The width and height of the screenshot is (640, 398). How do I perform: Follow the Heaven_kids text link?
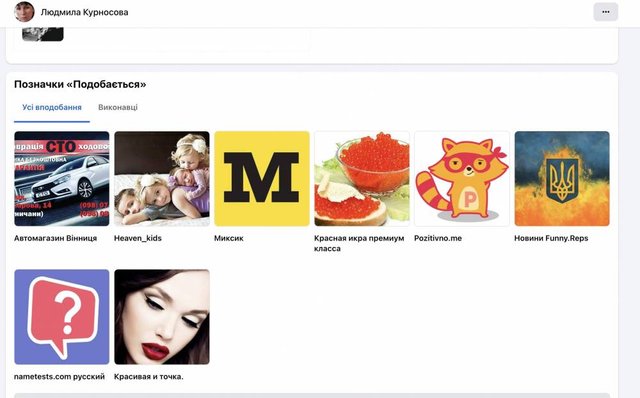(138, 238)
